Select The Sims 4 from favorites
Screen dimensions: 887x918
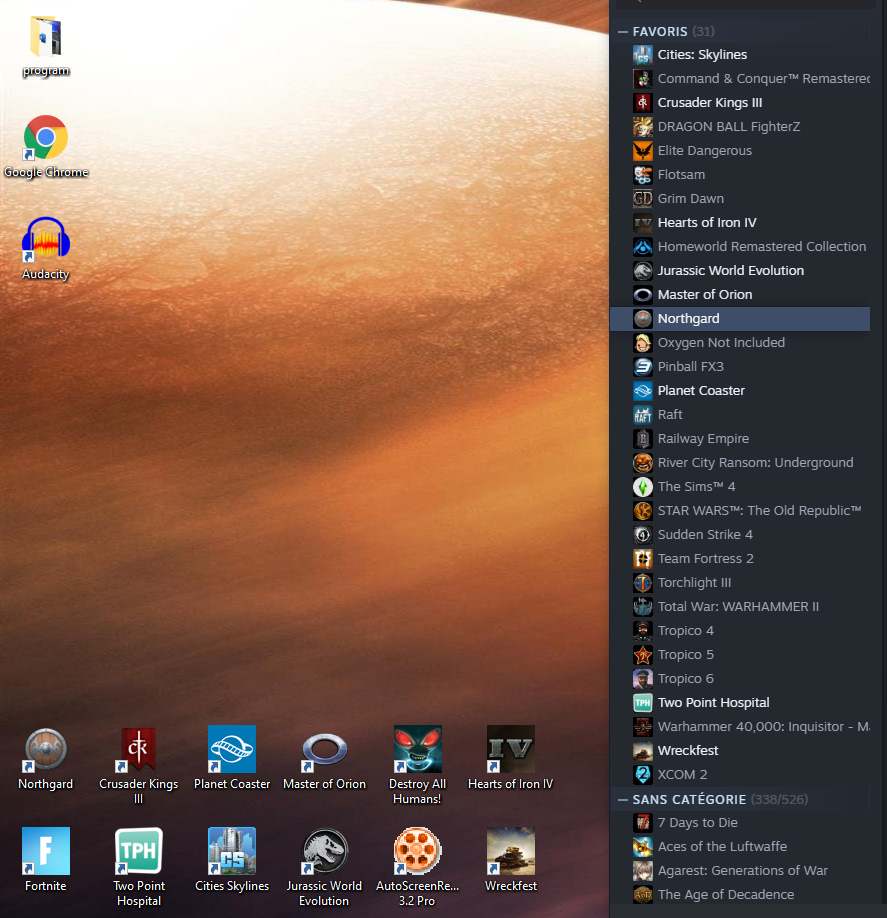(696, 487)
